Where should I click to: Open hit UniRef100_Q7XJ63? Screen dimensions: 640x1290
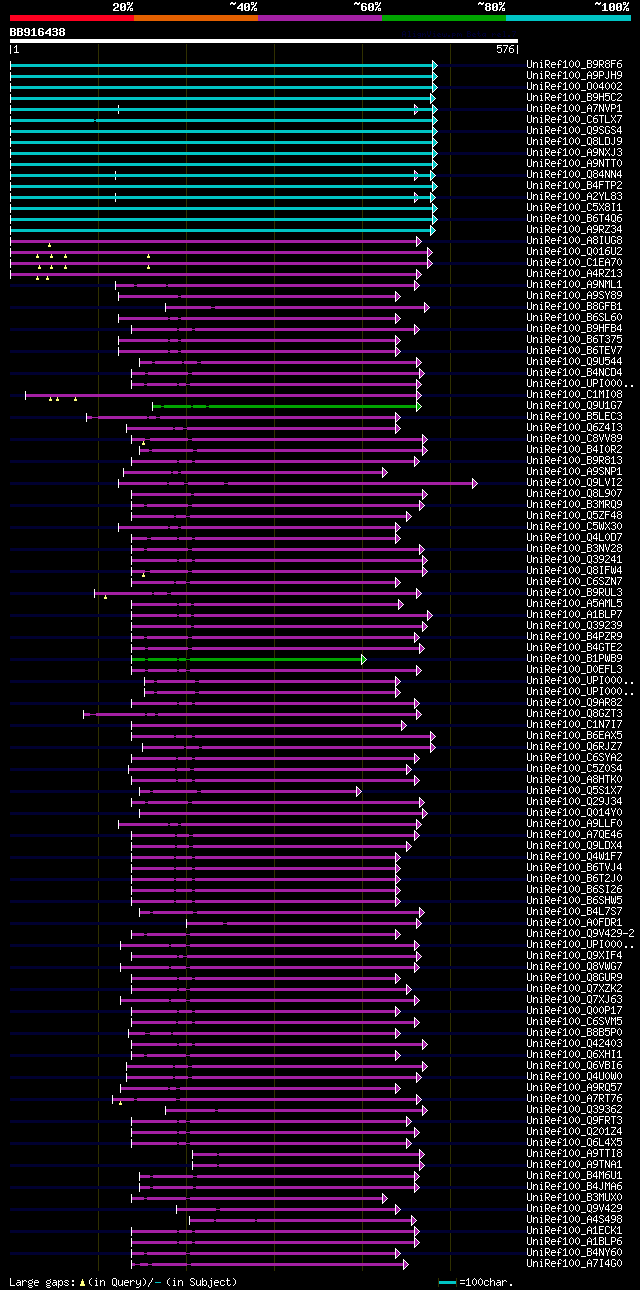574,999
